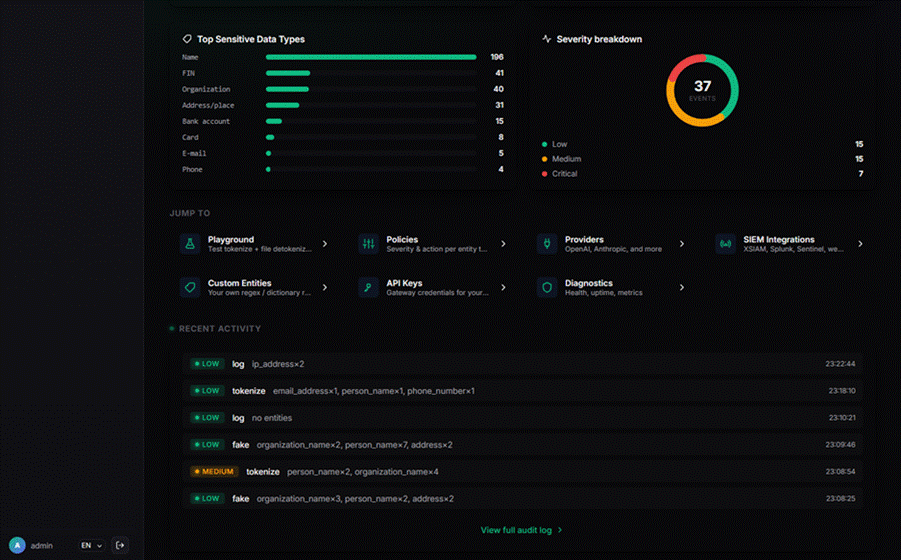Click the FIN data type bar
This screenshot has height=560, width=901.
288,73
